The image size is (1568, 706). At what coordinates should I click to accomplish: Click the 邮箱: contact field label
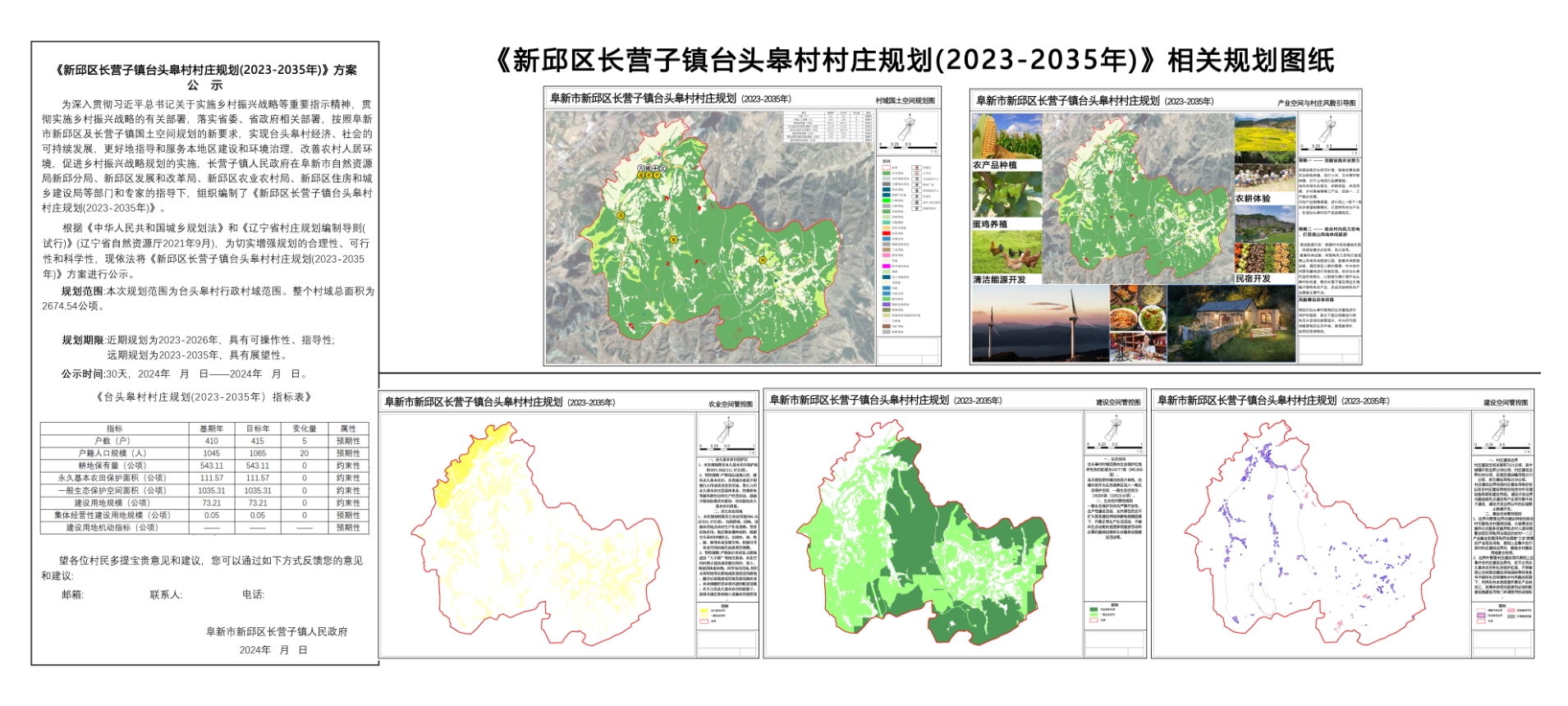tap(72, 595)
